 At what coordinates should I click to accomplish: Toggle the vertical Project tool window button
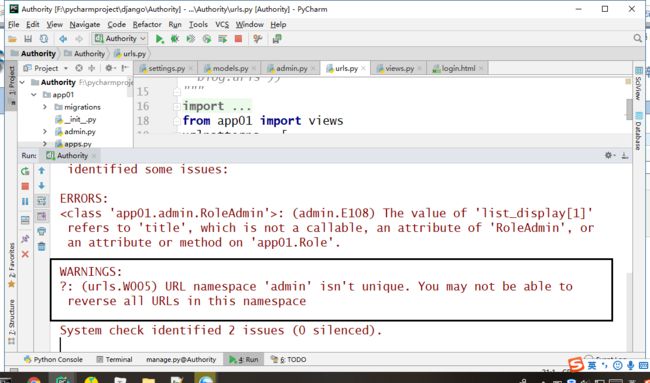[x=12, y=85]
